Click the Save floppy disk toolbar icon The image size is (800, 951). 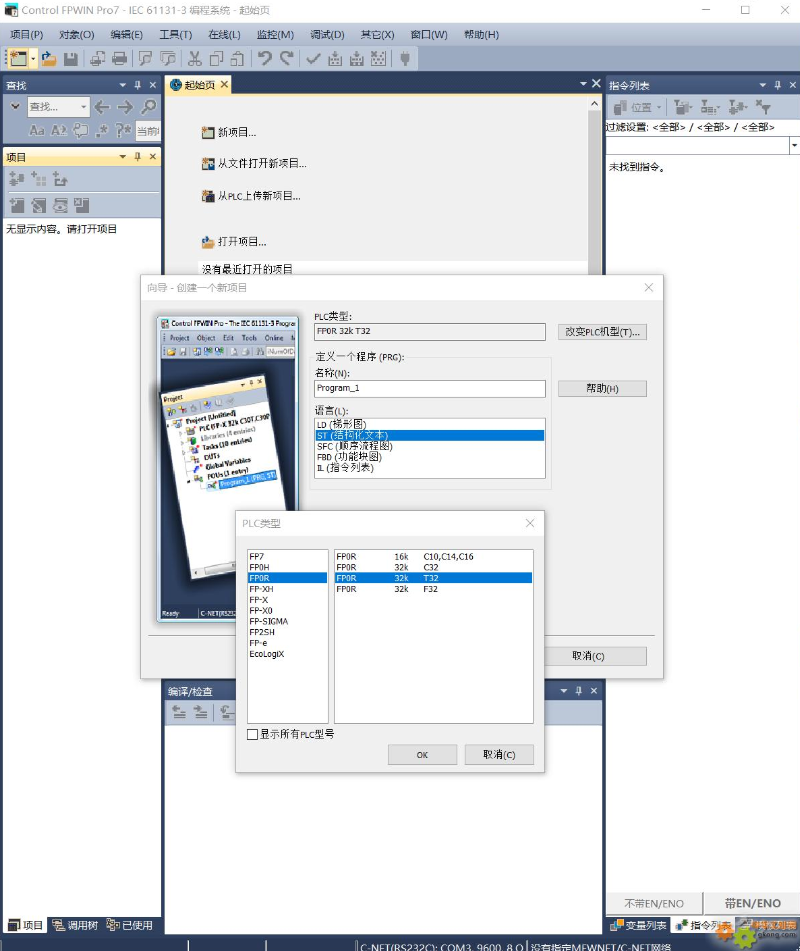coord(71,59)
